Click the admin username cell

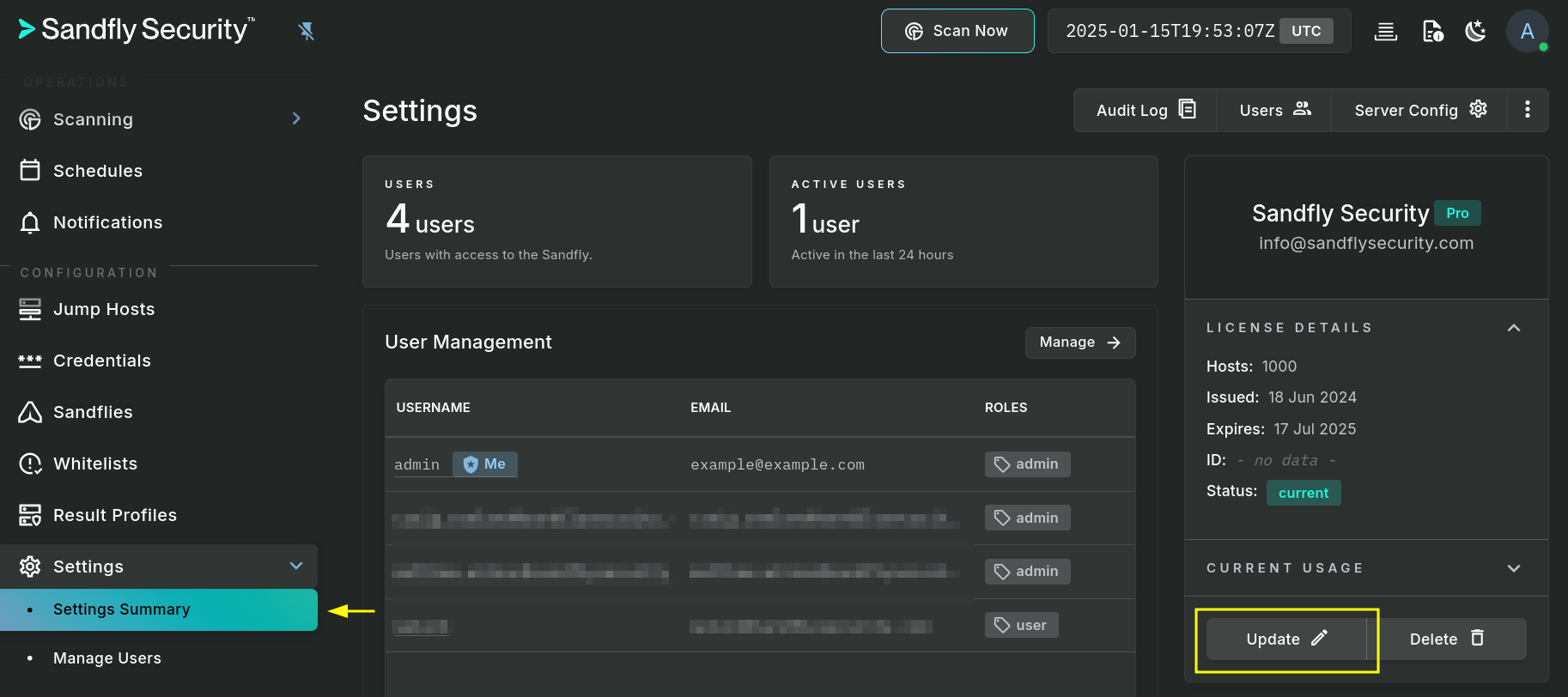[x=416, y=465]
